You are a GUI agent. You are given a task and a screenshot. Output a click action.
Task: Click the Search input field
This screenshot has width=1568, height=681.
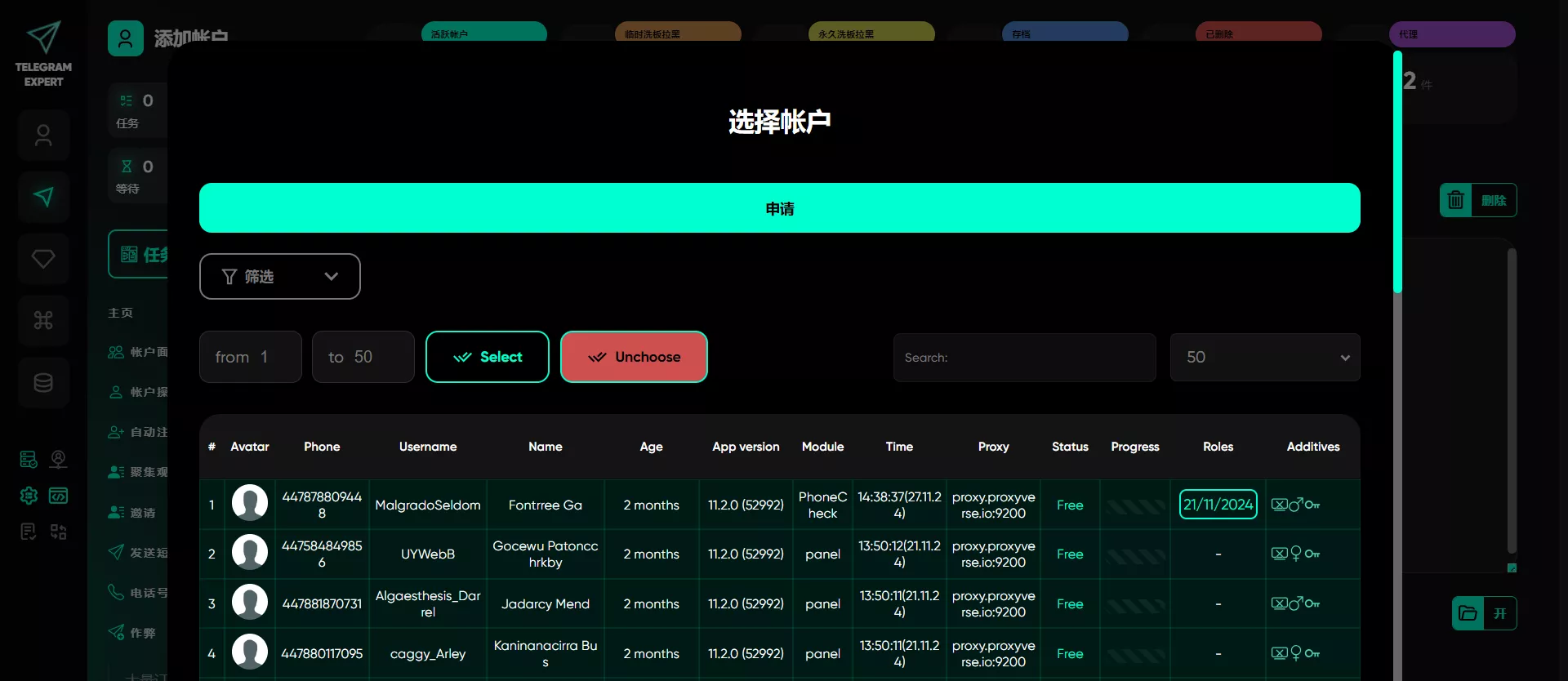click(1025, 358)
